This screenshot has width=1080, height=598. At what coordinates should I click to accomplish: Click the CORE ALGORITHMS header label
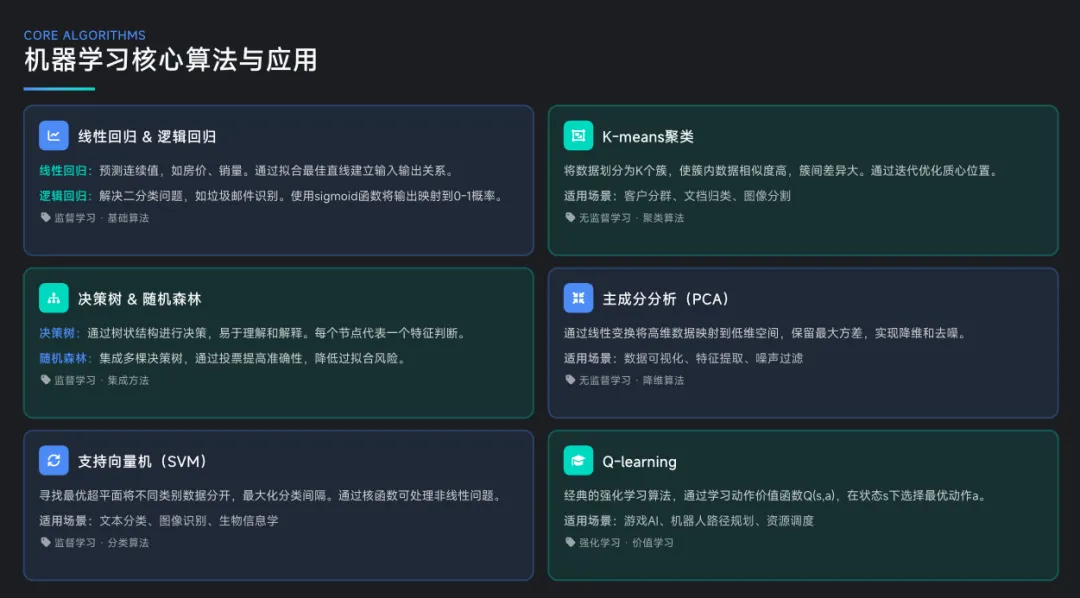pyautogui.click(x=85, y=35)
